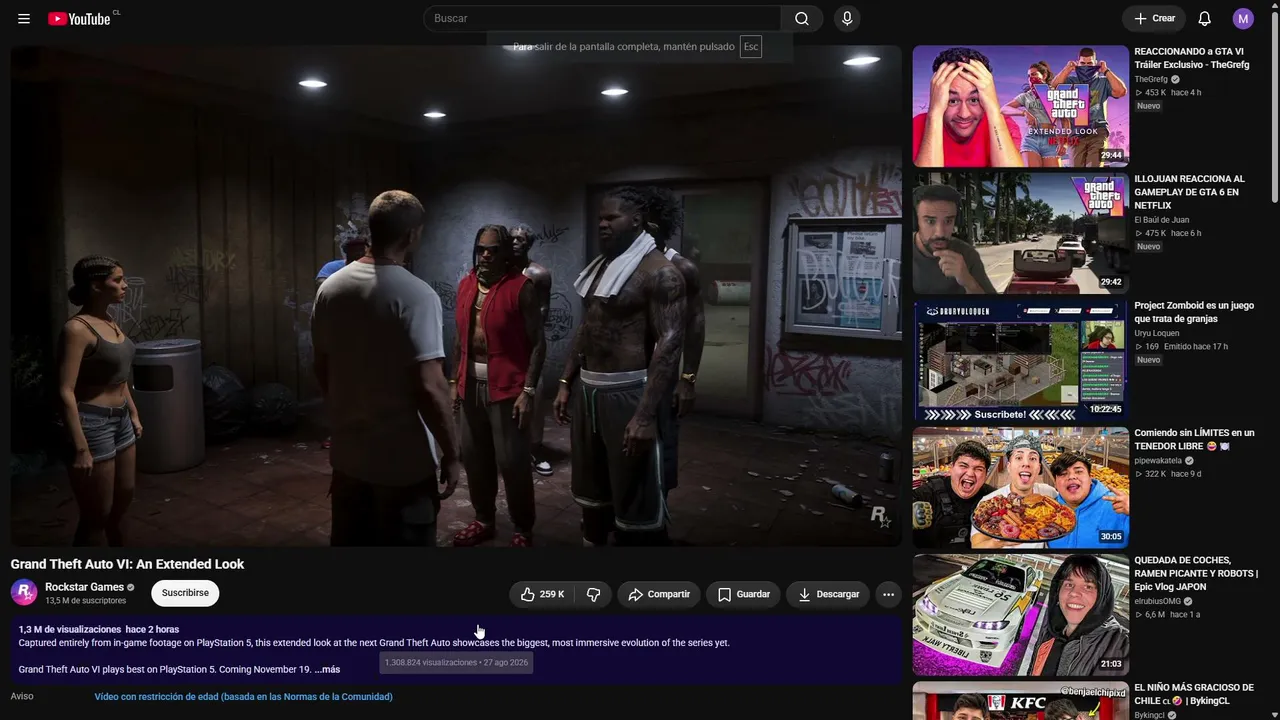Image resolution: width=1280 pixels, height=720 pixels.
Task: Download the video with Descargar
Action: [829, 594]
